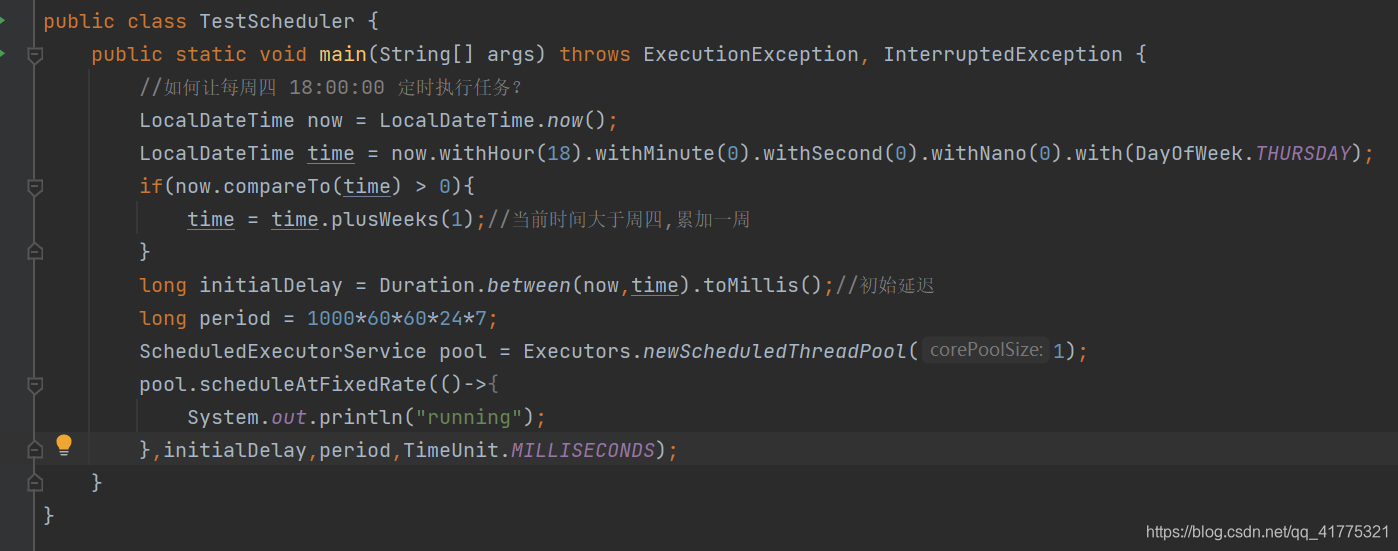Click fold end marker at main method closing brace
The image size is (1398, 551).
[x=35, y=483]
